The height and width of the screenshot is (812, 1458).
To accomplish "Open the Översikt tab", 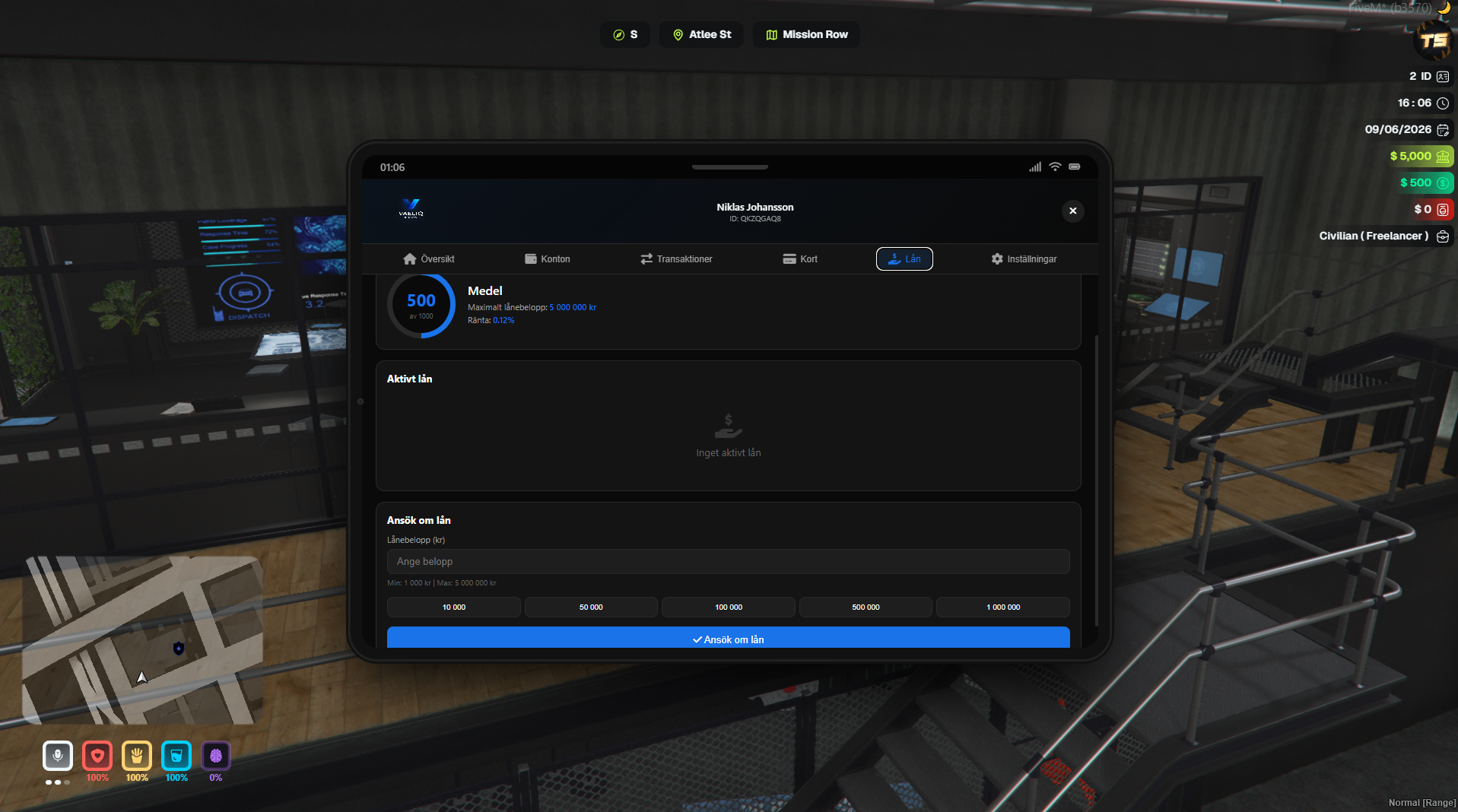I will (429, 259).
